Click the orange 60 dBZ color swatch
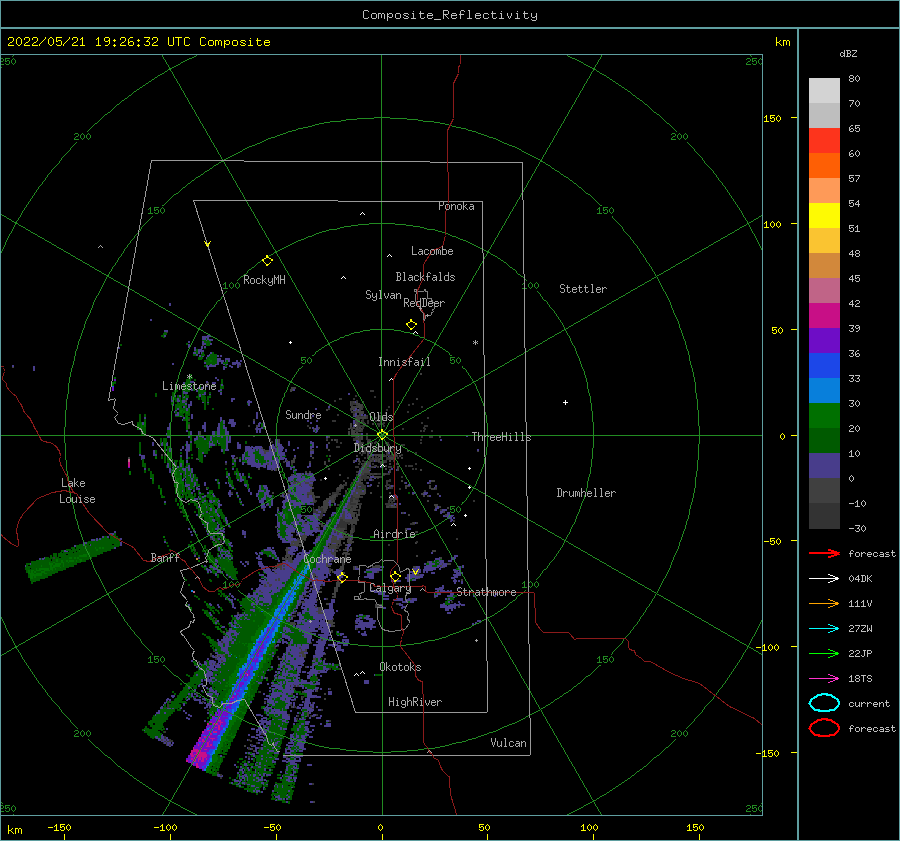 pyautogui.click(x=824, y=165)
